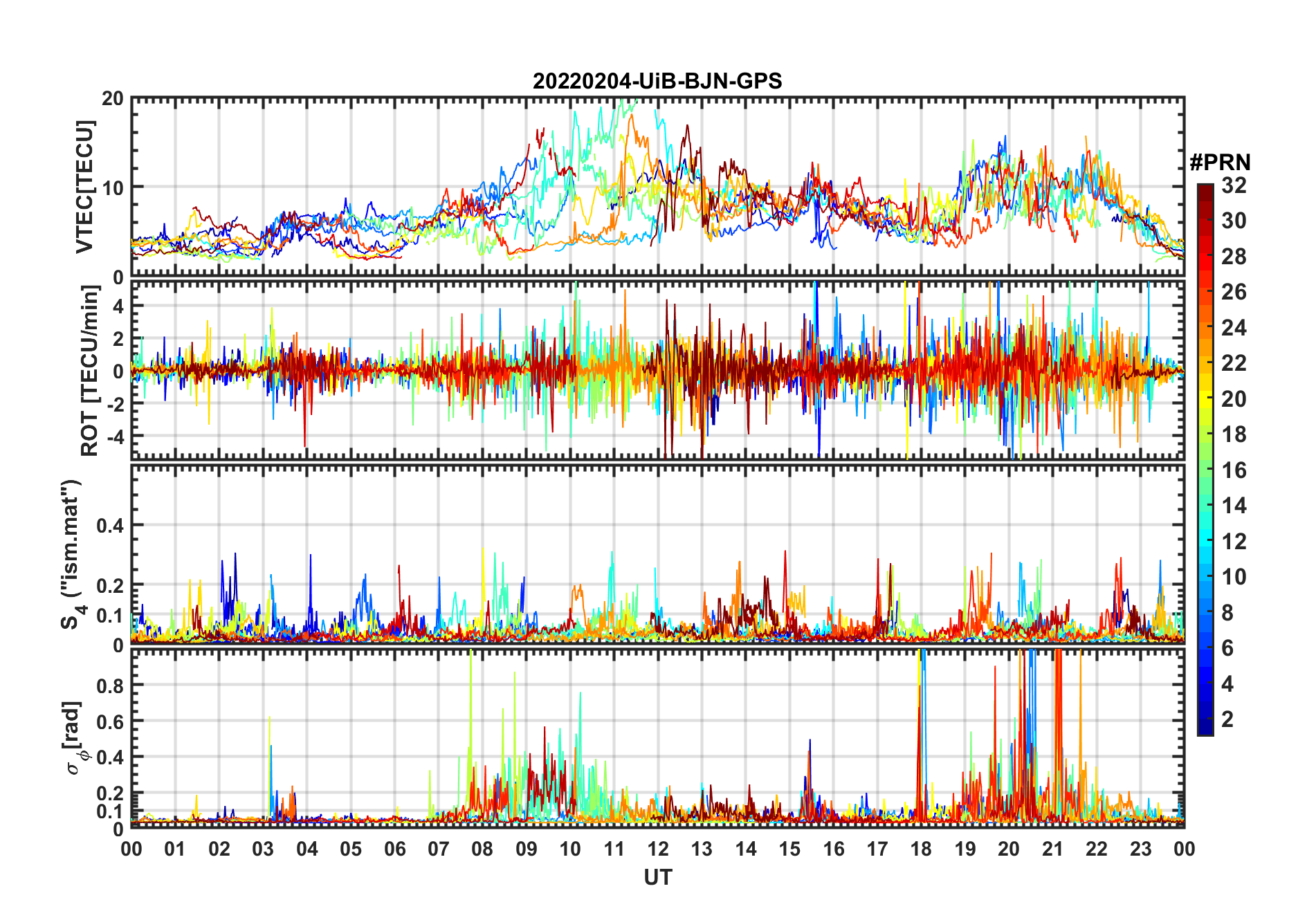This screenshot has width=1316, height=920.
Task: Click the S4 axis tick label 0.4
Action: pos(110,526)
